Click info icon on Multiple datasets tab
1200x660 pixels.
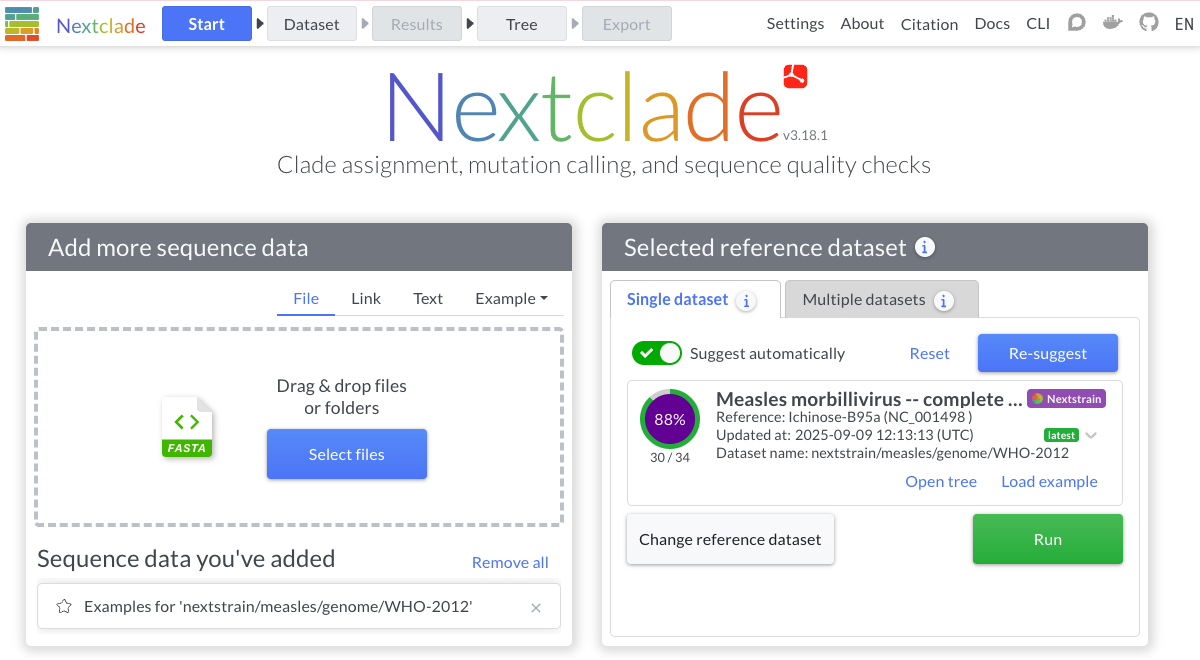942,300
